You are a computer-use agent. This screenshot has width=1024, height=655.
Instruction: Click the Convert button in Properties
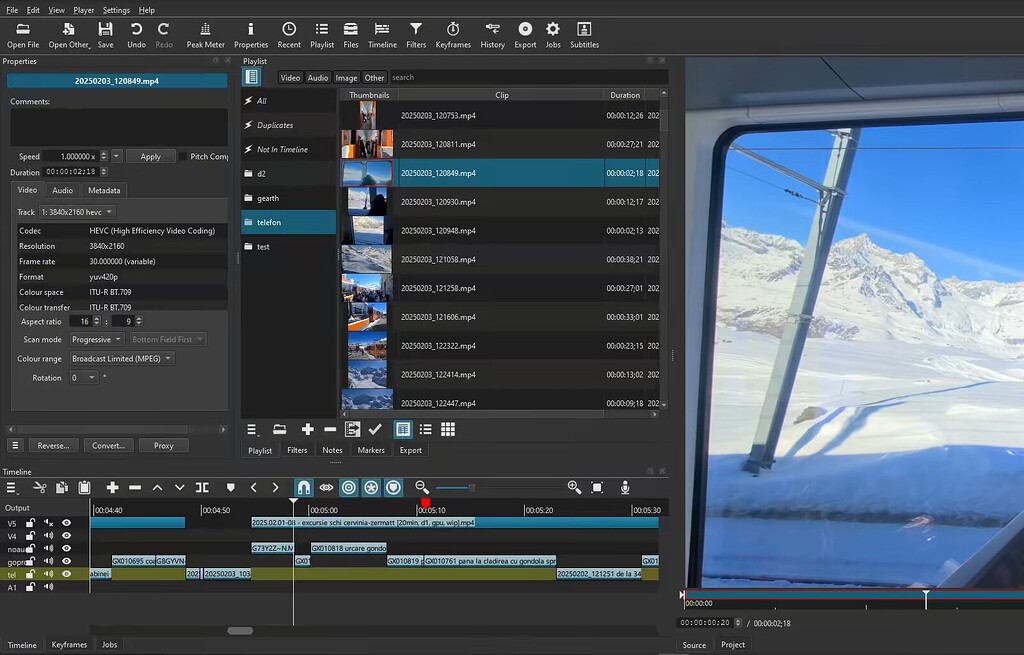109,445
